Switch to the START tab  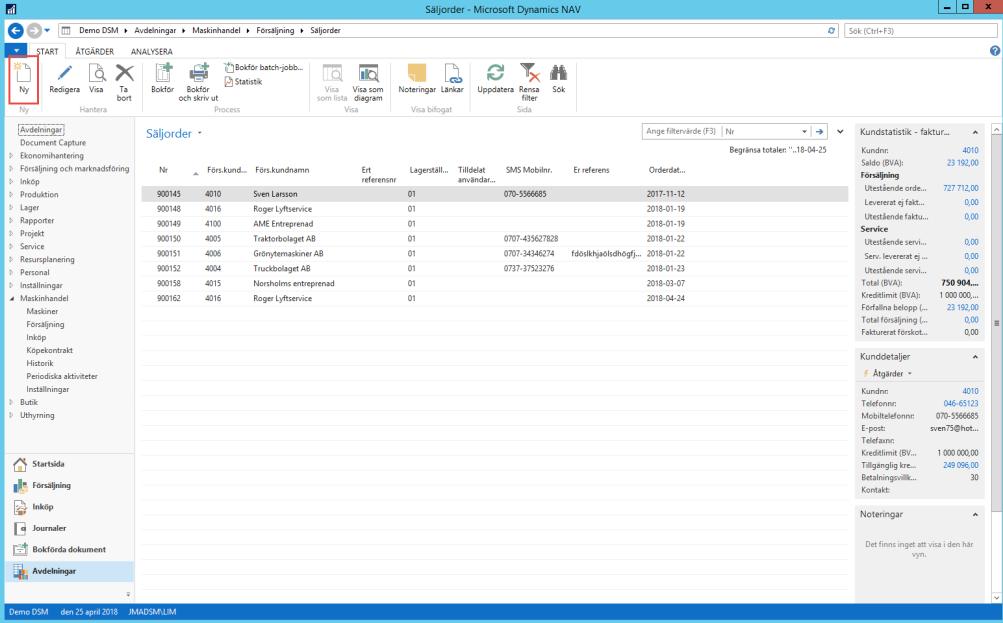(47, 51)
